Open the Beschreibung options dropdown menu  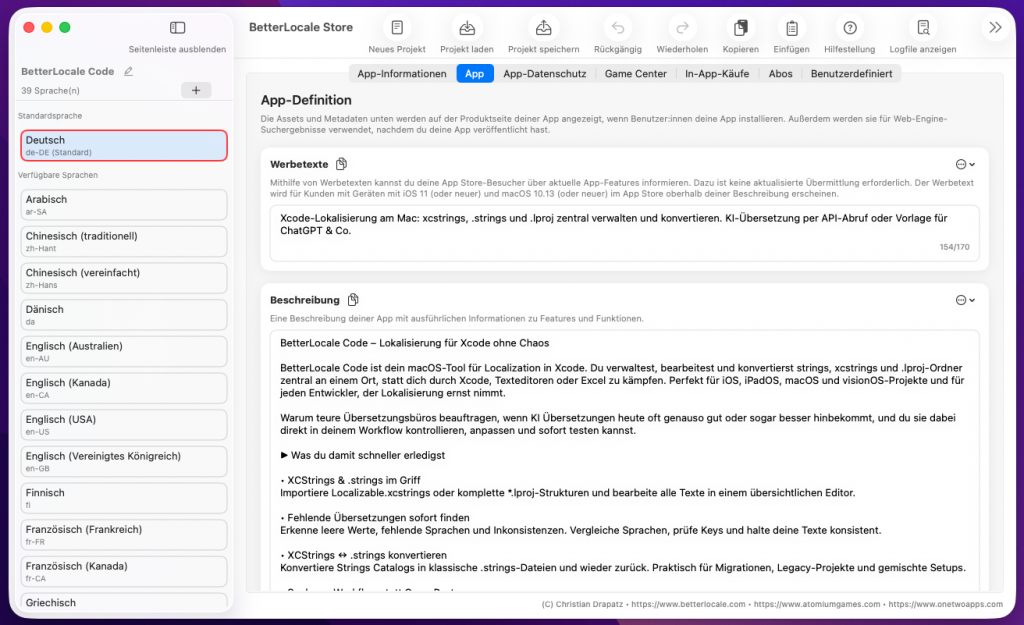965,300
